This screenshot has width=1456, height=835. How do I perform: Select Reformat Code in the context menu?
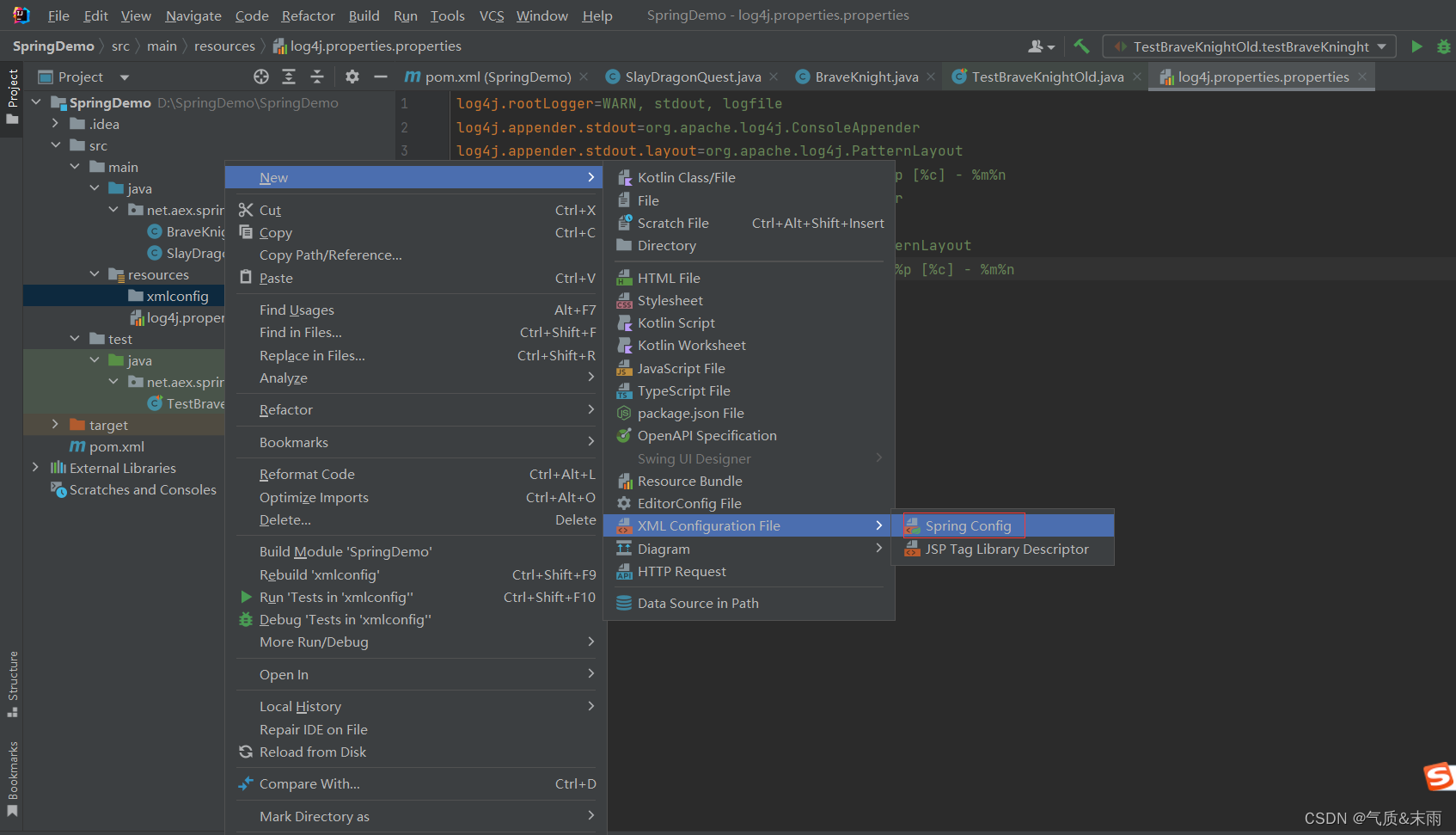[x=416, y=474]
